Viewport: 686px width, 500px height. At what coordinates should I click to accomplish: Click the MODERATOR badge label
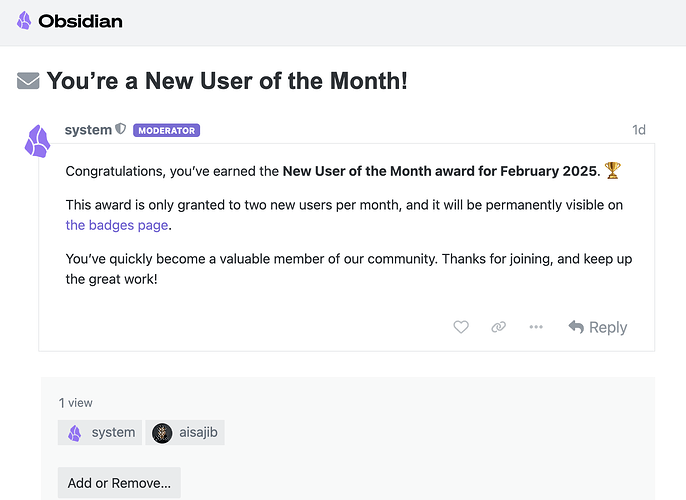tap(167, 130)
